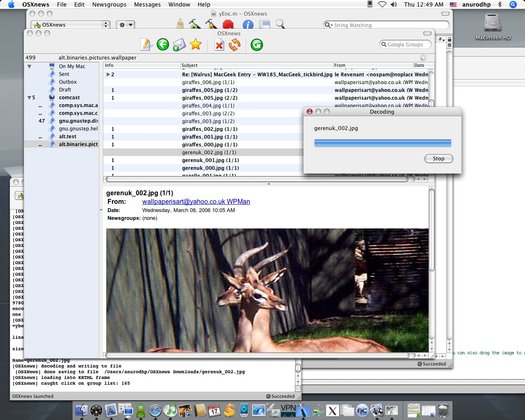Open Dashboard from the Dock

coord(96,410)
